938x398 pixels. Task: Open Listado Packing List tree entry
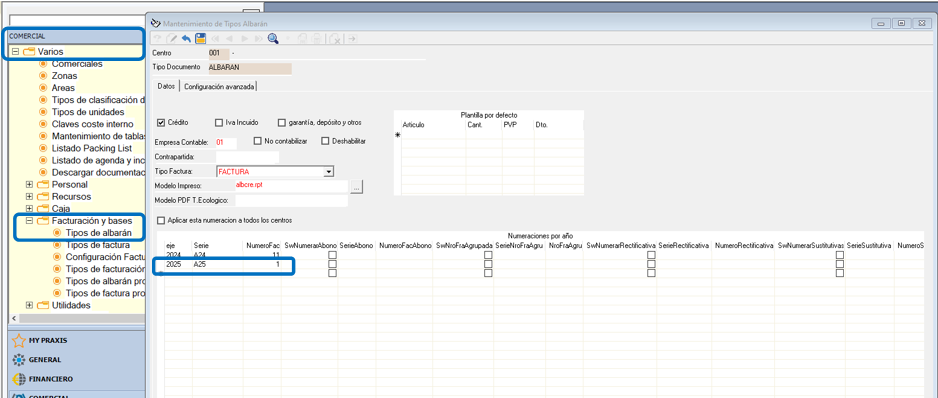92,148
